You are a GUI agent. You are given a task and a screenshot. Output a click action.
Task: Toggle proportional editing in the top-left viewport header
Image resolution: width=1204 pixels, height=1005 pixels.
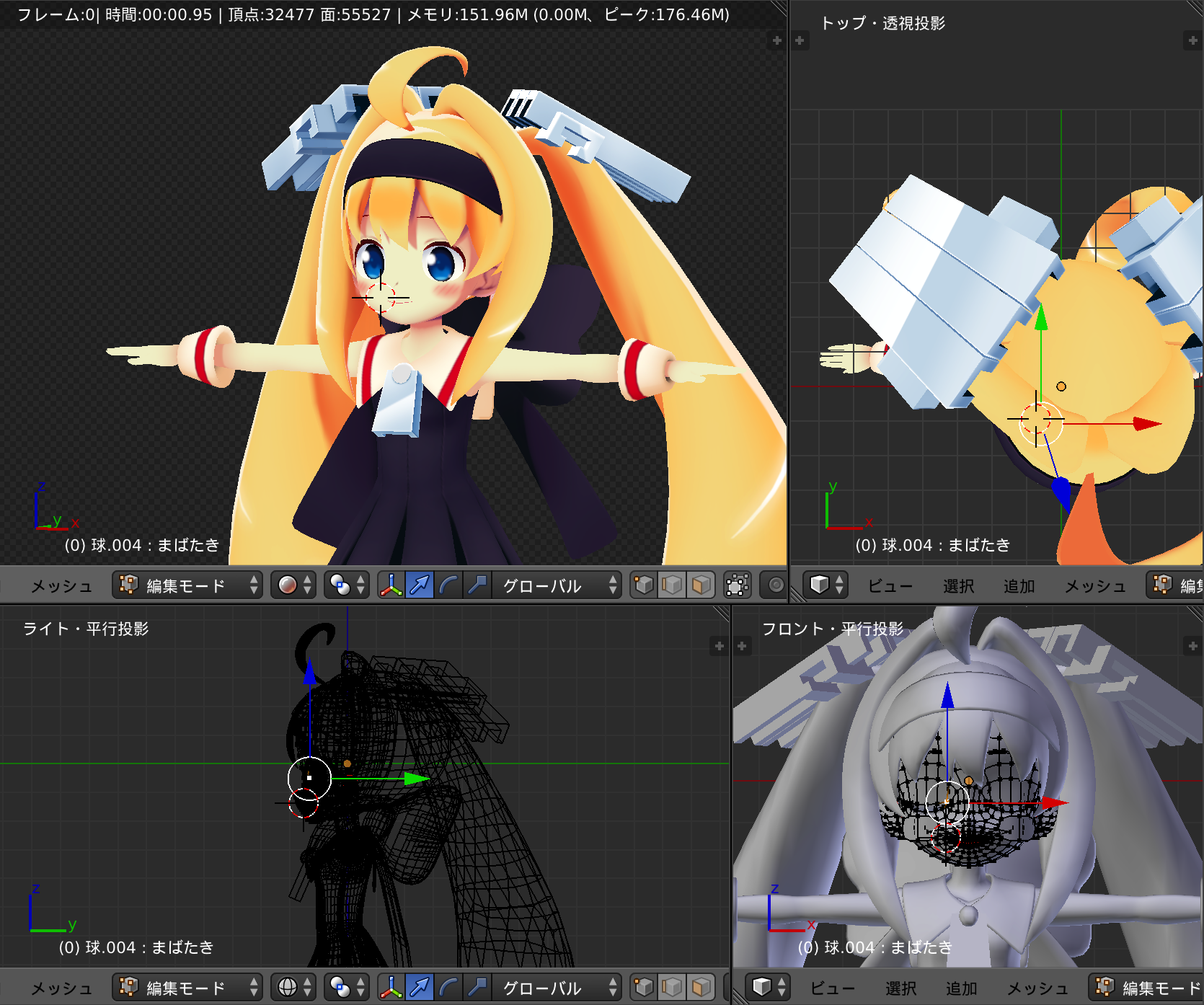tap(776, 585)
